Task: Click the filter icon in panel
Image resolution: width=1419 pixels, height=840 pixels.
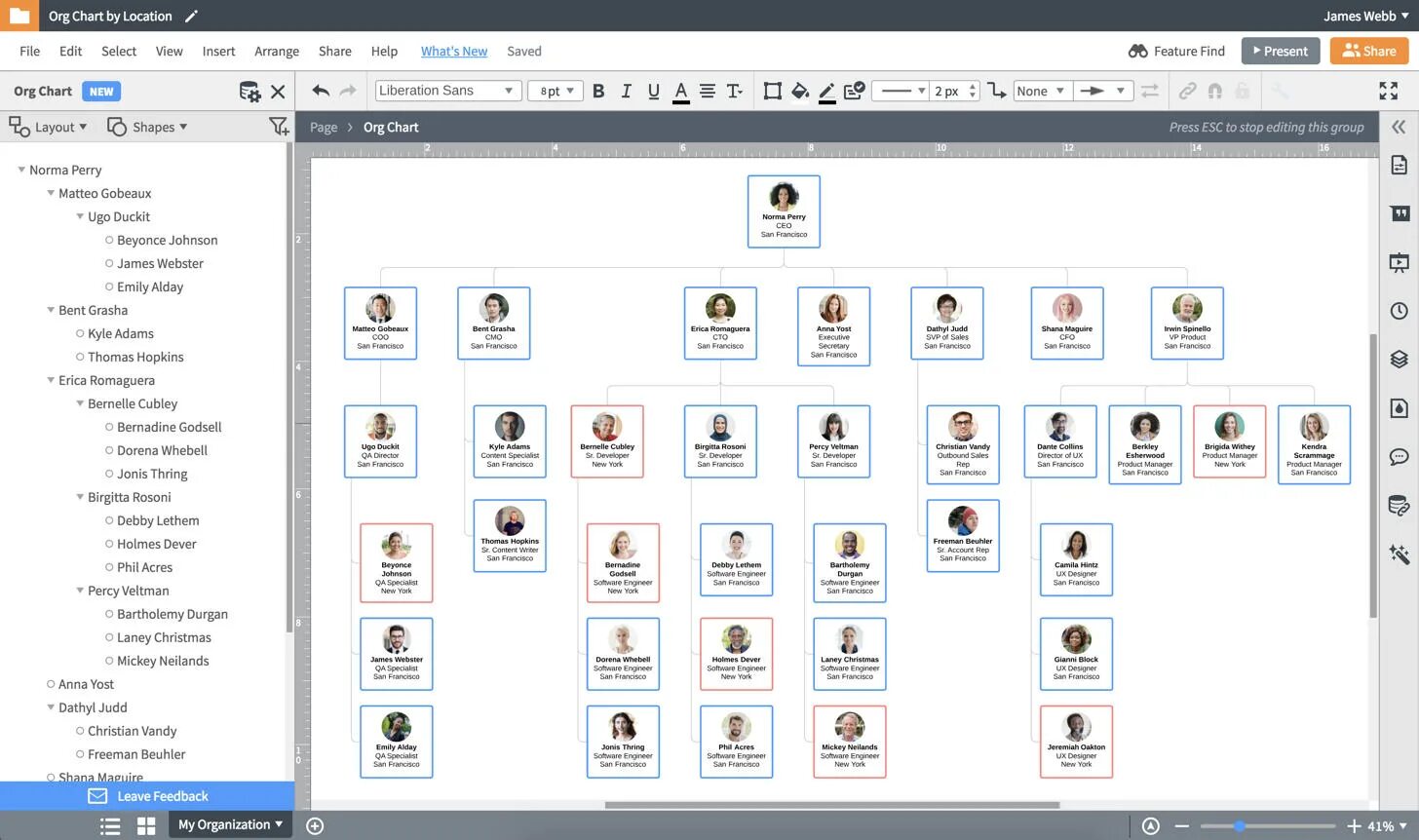Action: 279,127
